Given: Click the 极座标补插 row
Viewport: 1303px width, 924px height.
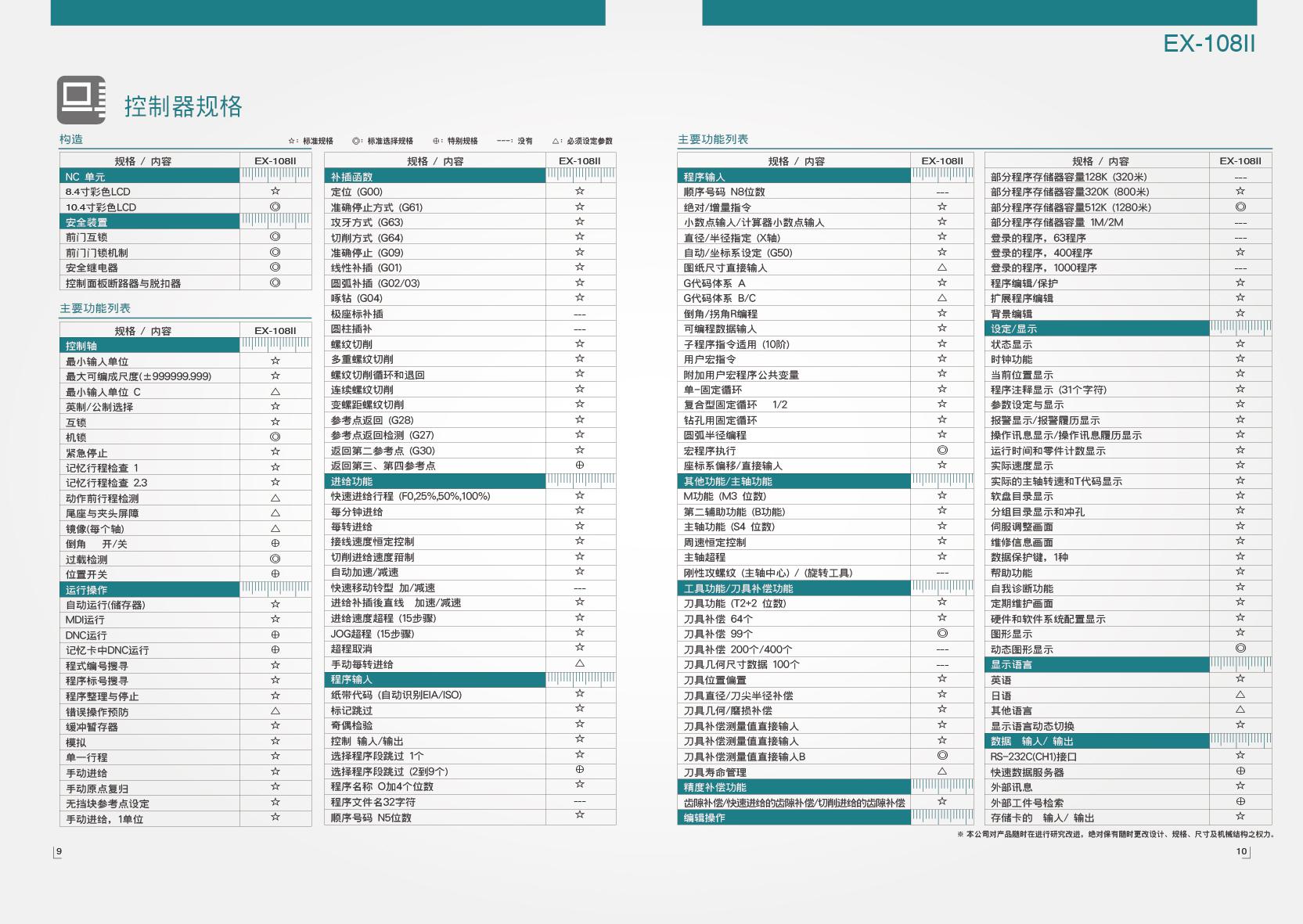Looking at the screenshot, I should point(470,314).
